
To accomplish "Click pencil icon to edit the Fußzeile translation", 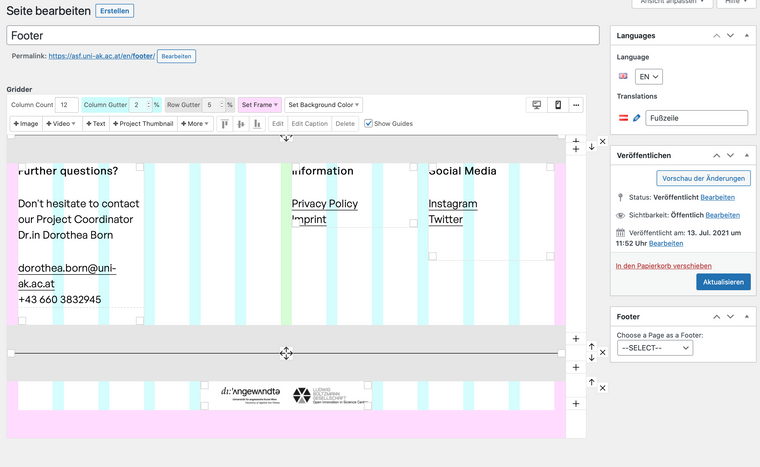I will (x=637, y=118).
